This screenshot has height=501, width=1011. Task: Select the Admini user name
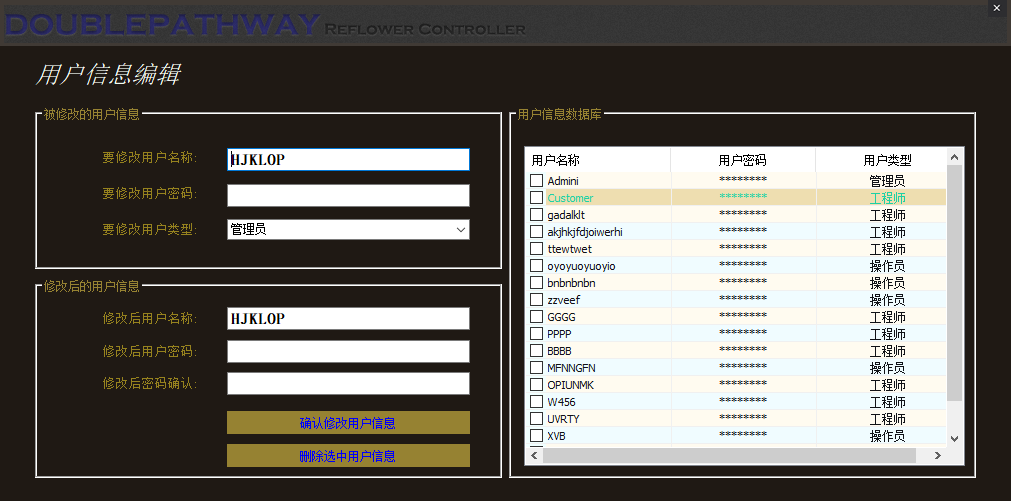pyautogui.click(x=563, y=181)
